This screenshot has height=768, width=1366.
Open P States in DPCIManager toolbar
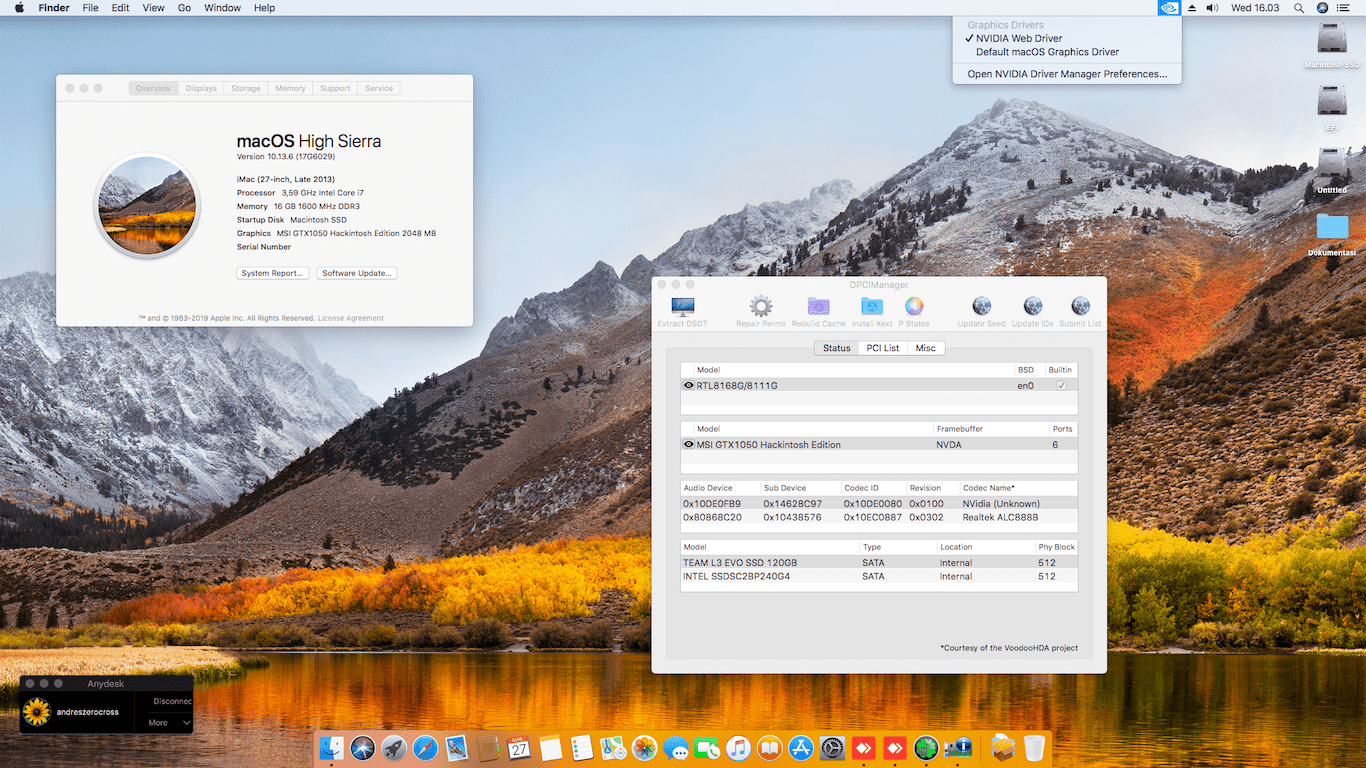[x=914, y=312]
